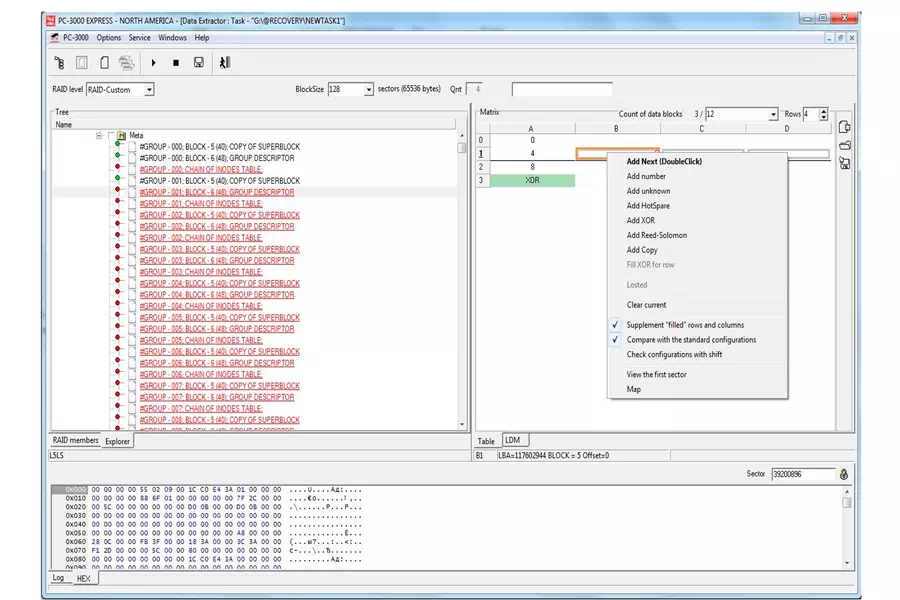900x600 pixels.
Task: Click the Sector number input field
Action: [x=804, y=474]
